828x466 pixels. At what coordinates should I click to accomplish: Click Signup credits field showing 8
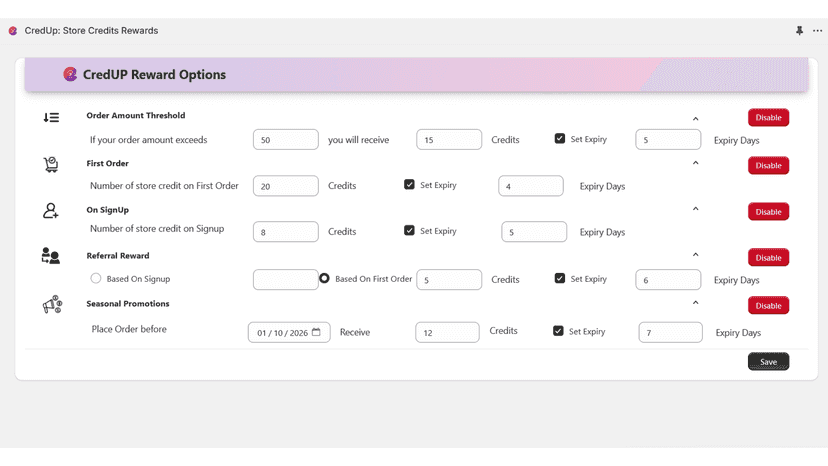point(286,232)
